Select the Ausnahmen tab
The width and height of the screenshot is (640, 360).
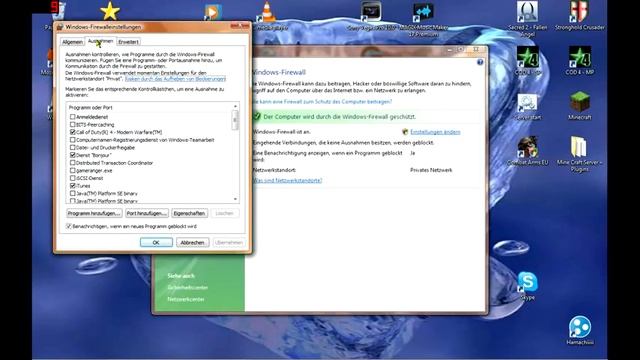tap(100, 41)
